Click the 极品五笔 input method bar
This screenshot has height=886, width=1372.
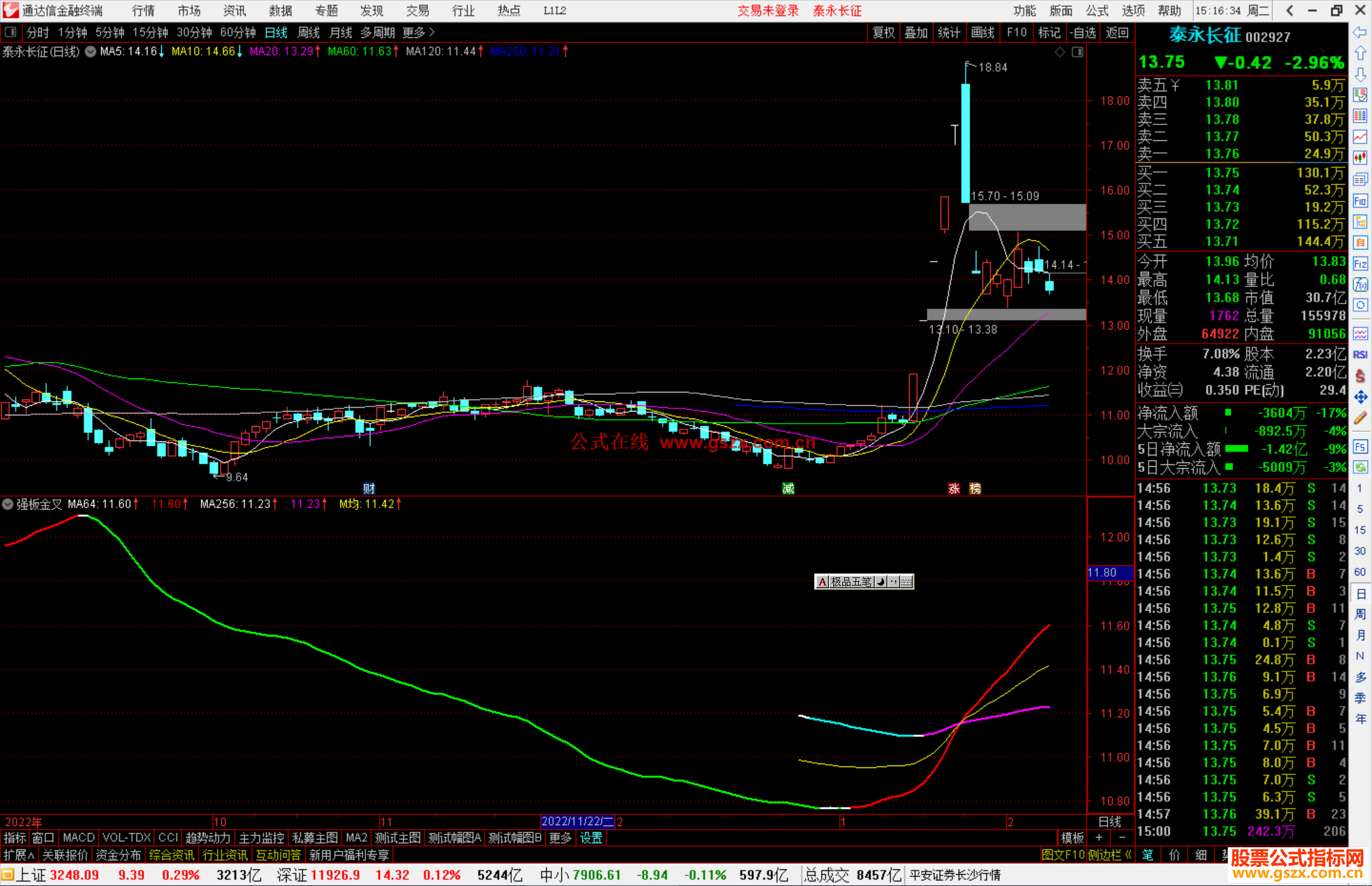tap(864, 581)
